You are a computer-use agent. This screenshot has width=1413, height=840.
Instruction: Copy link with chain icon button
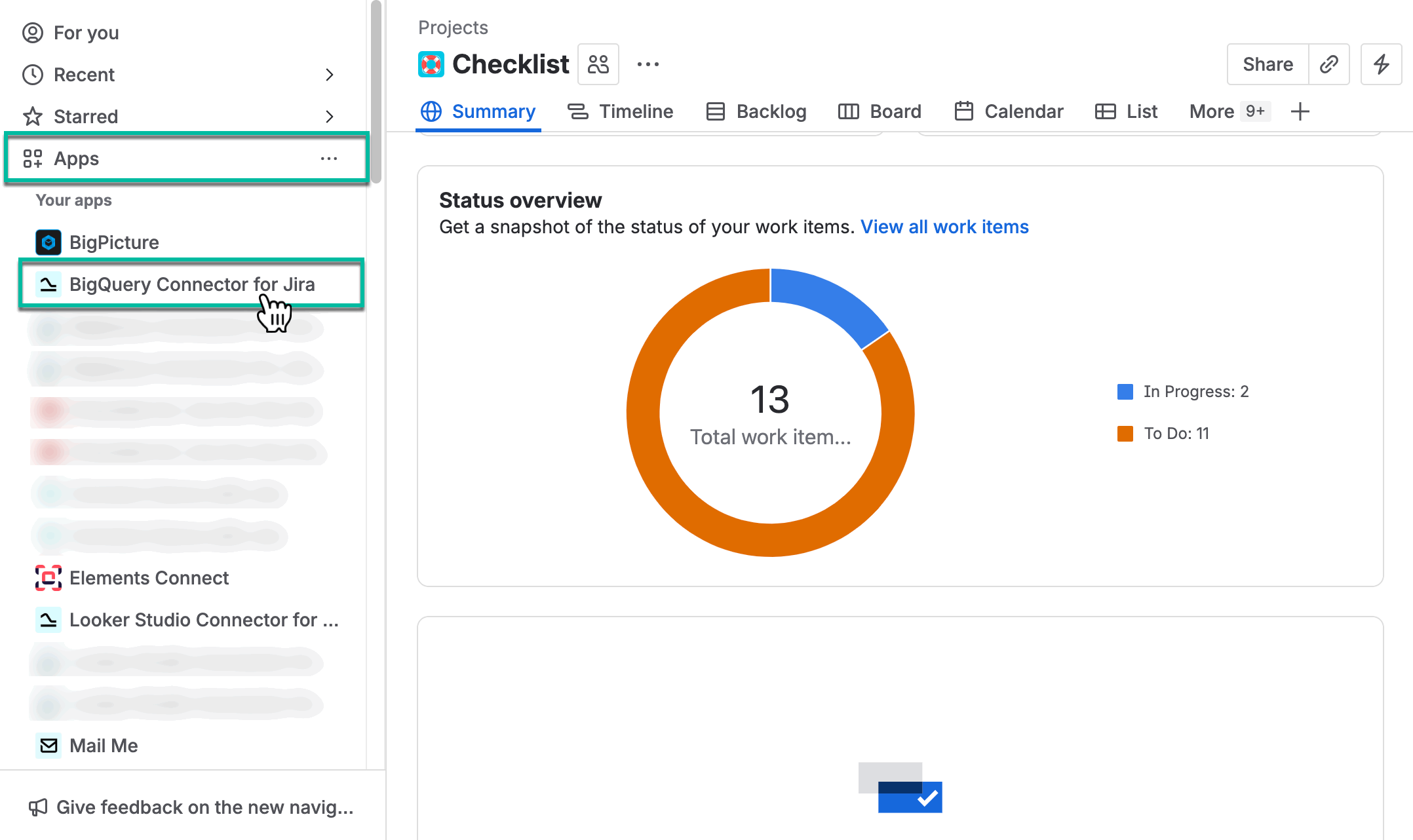coord(1328,64)
